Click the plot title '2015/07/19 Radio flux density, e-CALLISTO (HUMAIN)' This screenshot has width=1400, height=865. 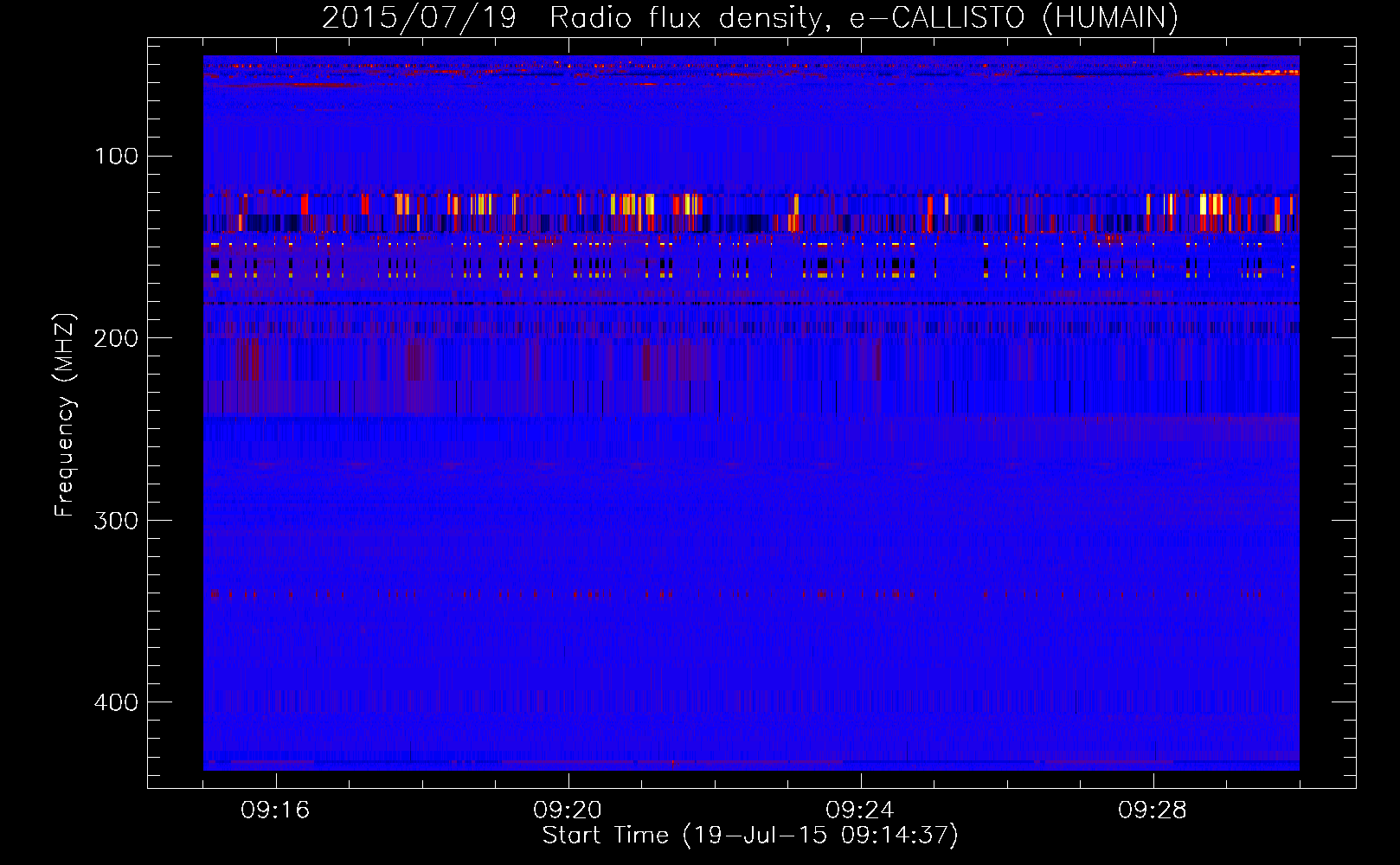[750, 17]
